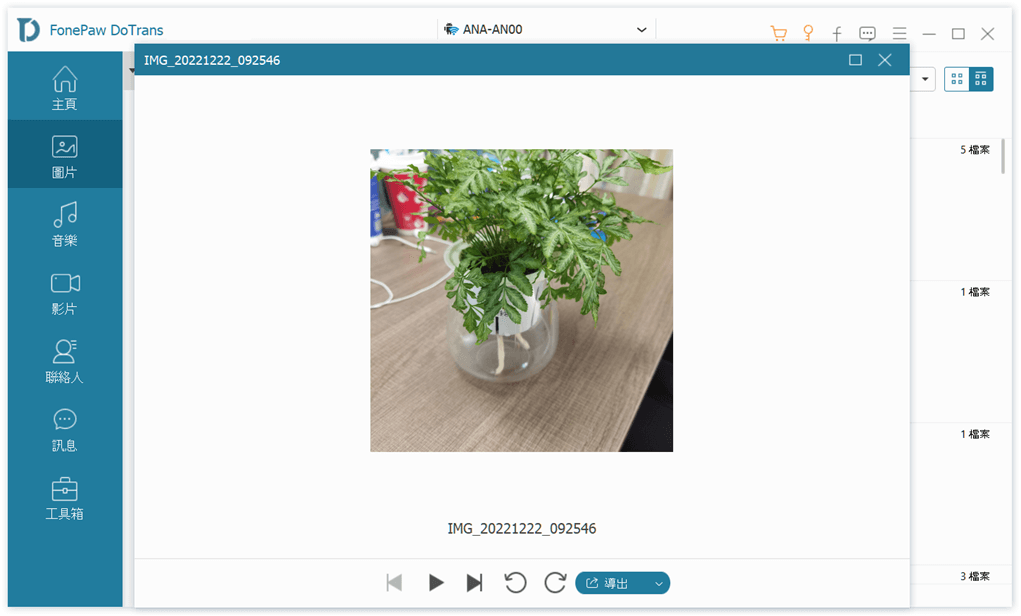
Task: Expand the 導出 export options arrow
Action: [658, 583]
